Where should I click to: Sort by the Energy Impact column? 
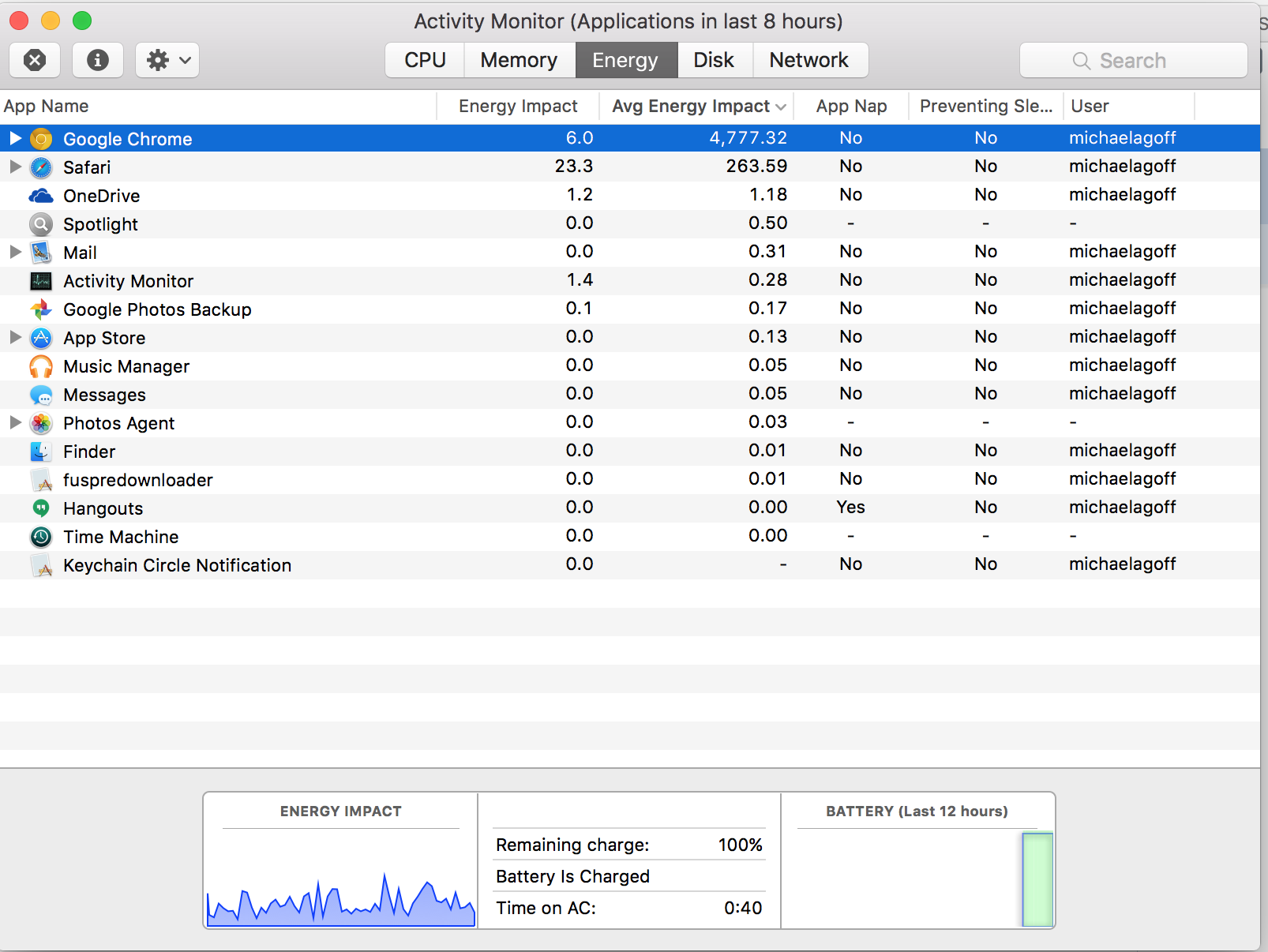pos(518,106)
